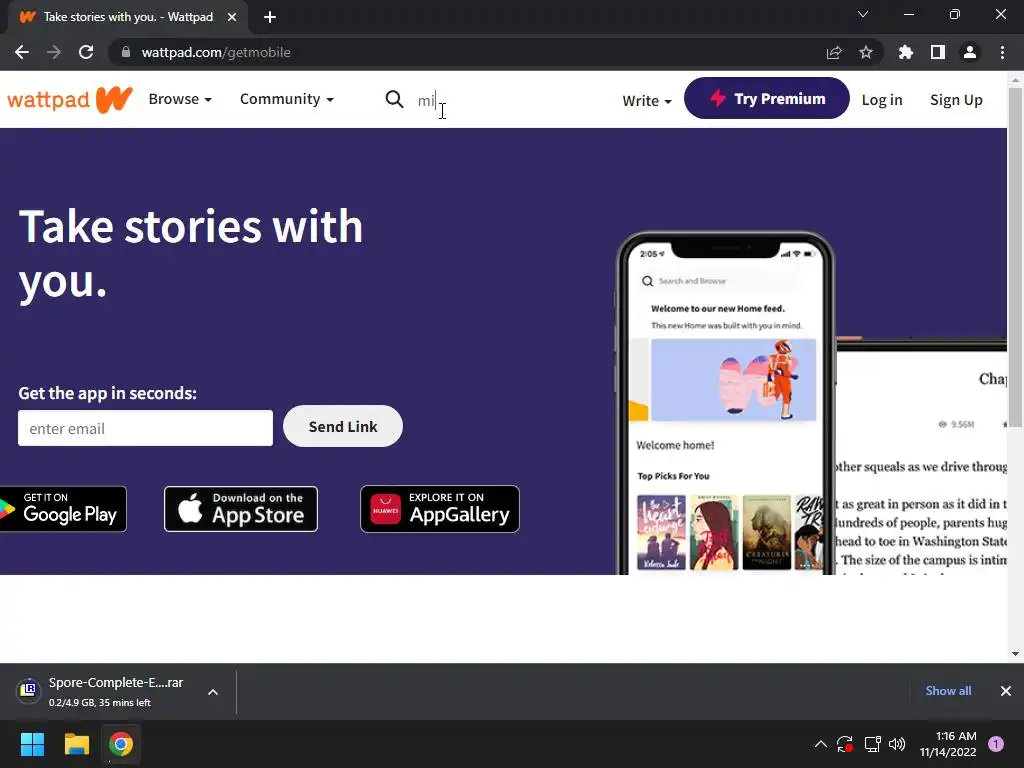The width and height of the screenshot is (1024, 768).
Task: Click the phone mockup astronaut banner image
Action: (x=733, y=380)
